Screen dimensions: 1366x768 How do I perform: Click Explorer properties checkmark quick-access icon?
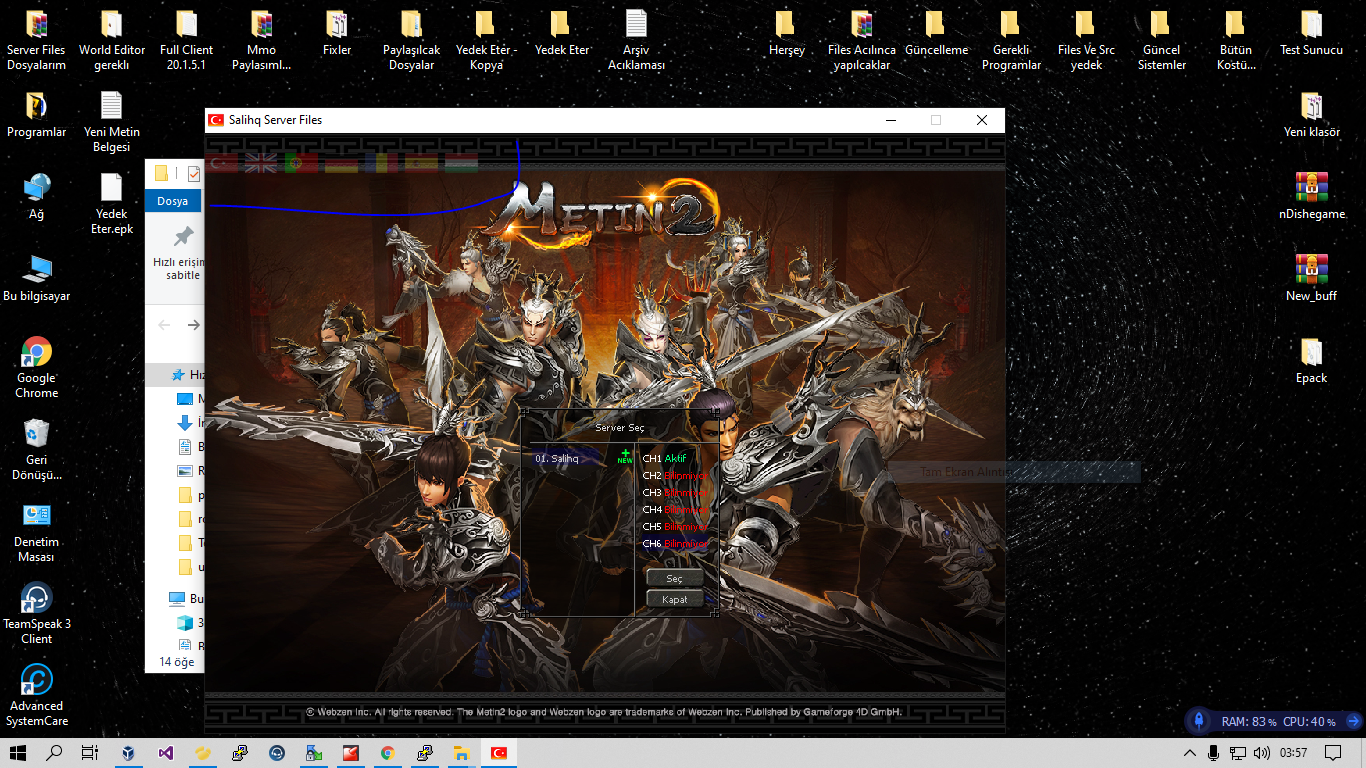[x=194, y=174]
